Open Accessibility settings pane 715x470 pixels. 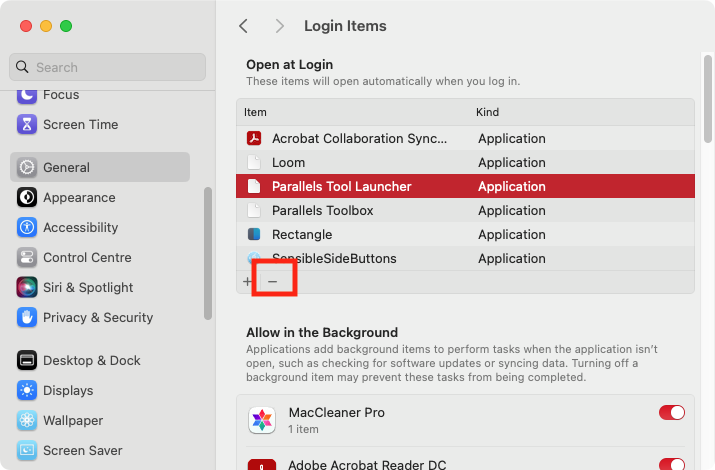coord(81,227)
